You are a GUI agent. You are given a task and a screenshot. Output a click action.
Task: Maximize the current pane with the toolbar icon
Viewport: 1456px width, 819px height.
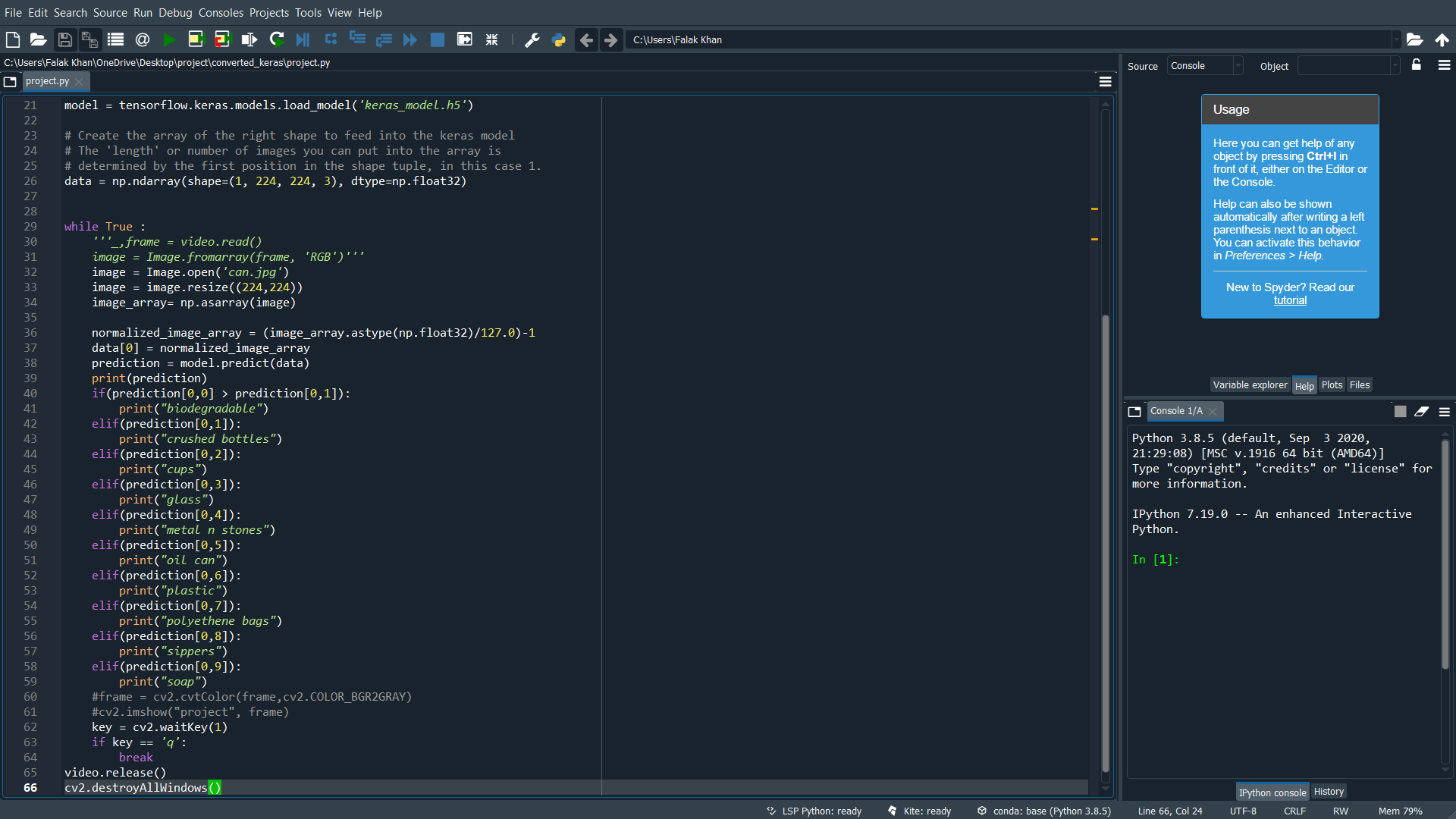point(465,39)
